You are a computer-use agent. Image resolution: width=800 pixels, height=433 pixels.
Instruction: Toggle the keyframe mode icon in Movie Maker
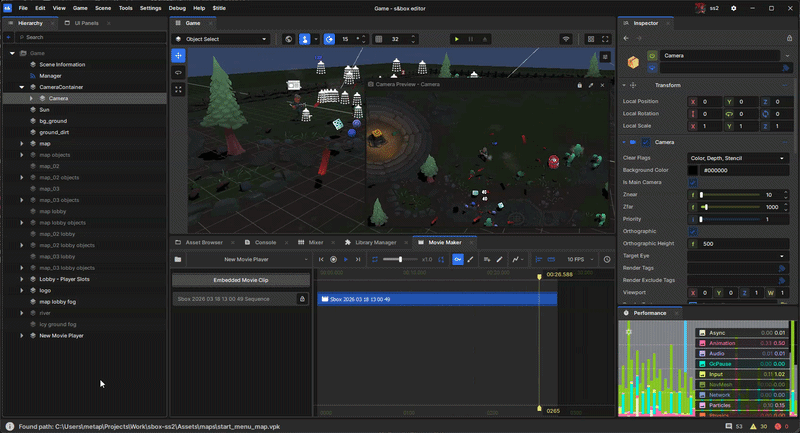(457, 259)
